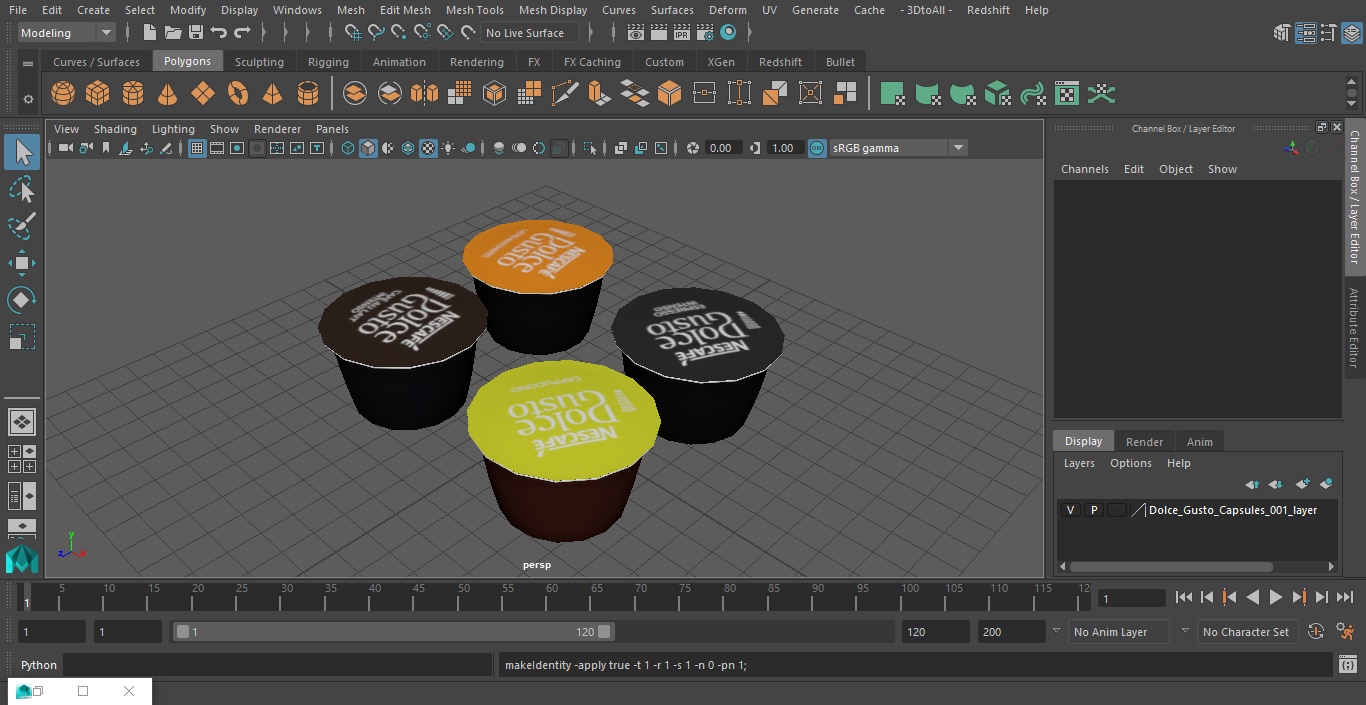Click the range slider bar
Viewport: 1366px width, 705px height.
click(393, 632)
